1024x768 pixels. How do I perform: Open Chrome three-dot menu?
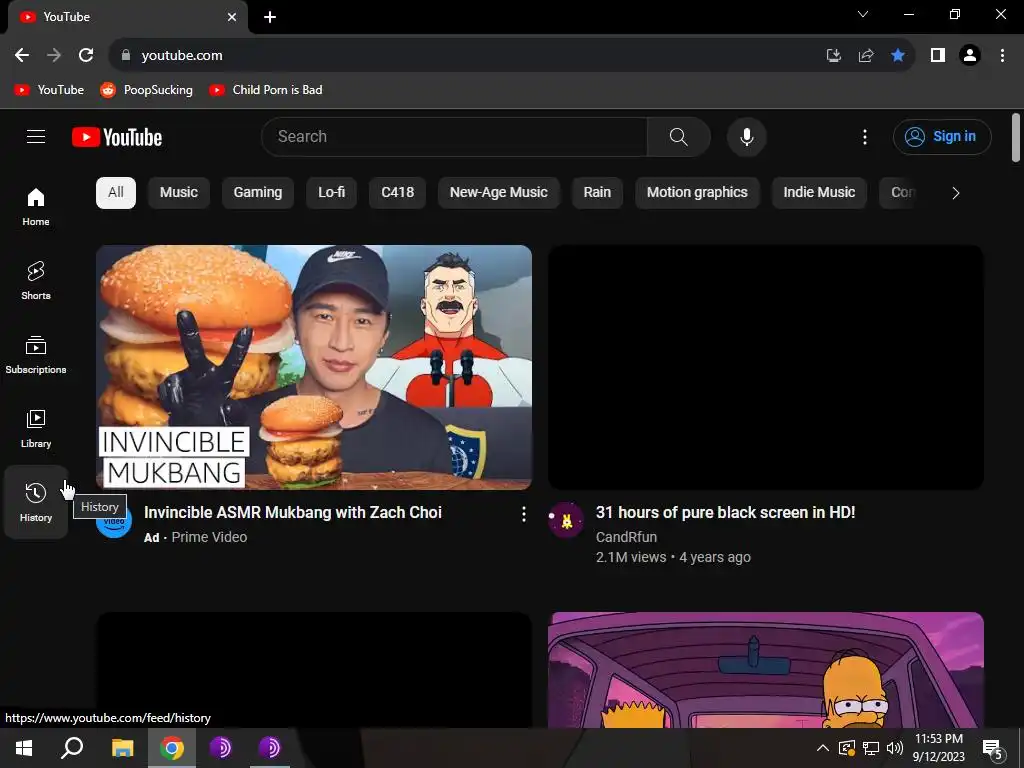(1002, 55)
